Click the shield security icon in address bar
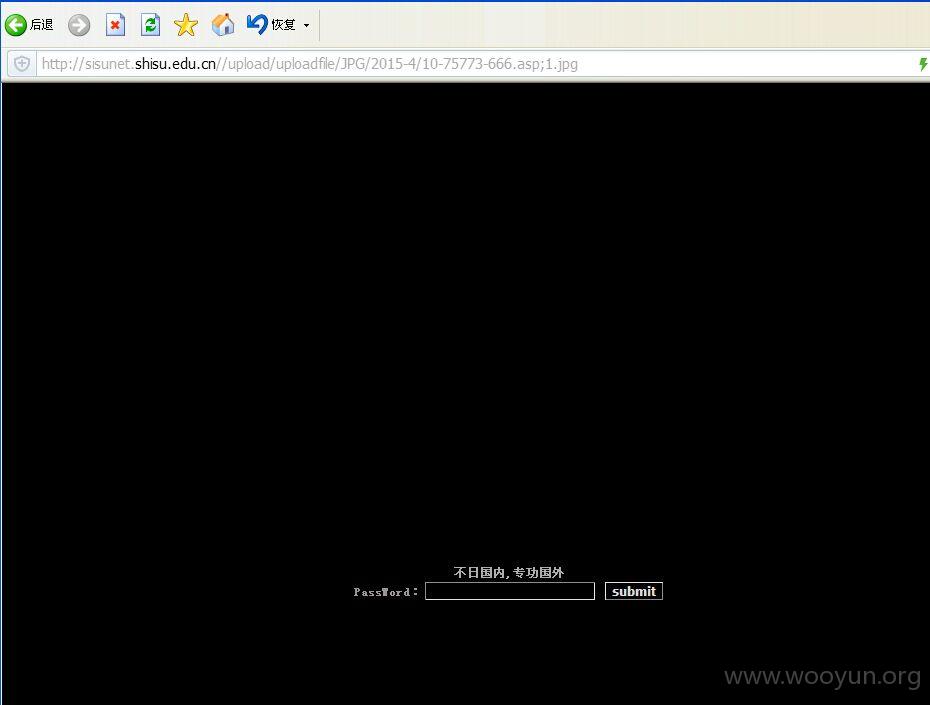 22,63
